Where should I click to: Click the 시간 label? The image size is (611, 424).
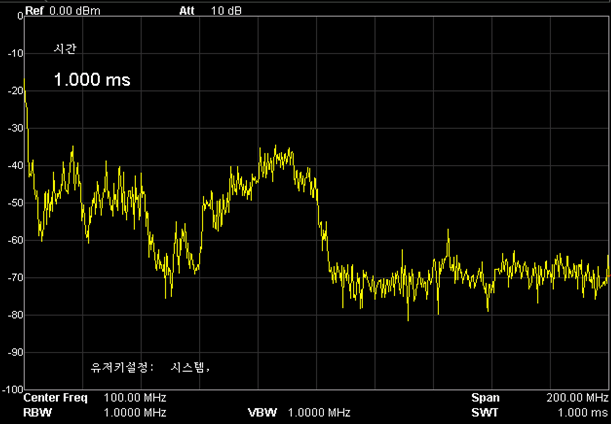pos(64,49)
